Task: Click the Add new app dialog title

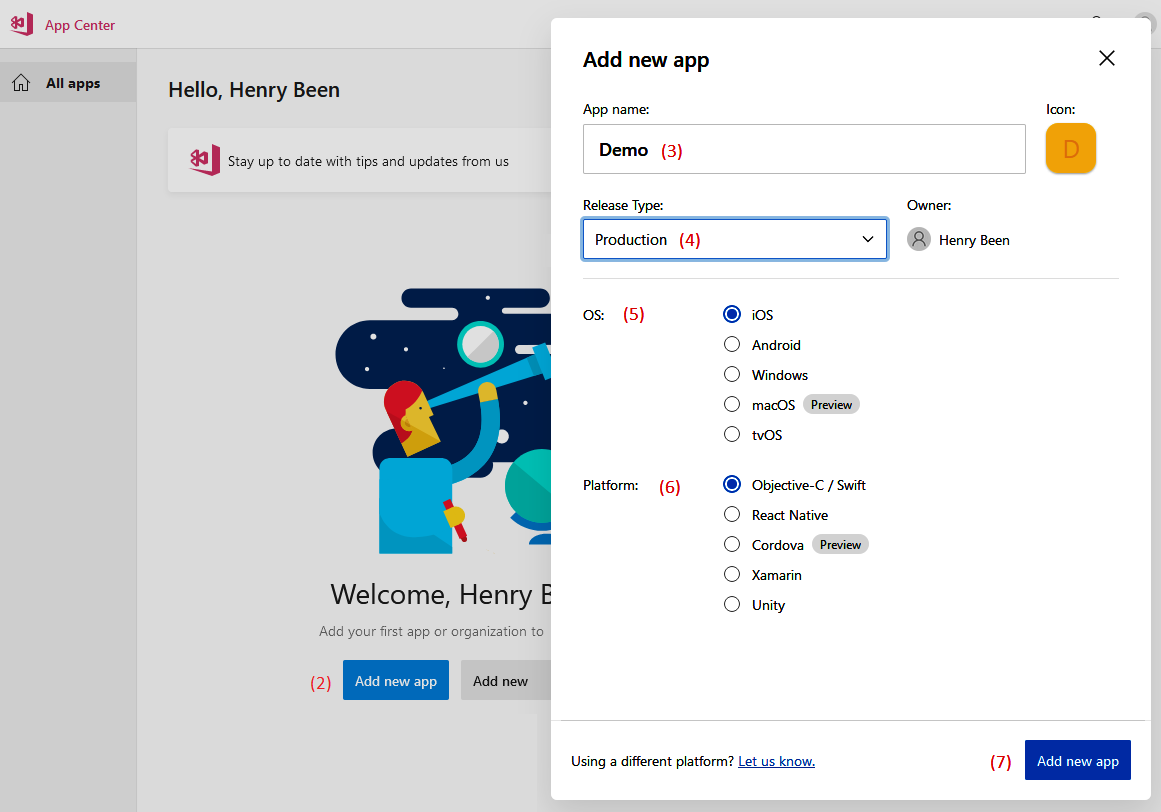Action: [x=646, y=60]
